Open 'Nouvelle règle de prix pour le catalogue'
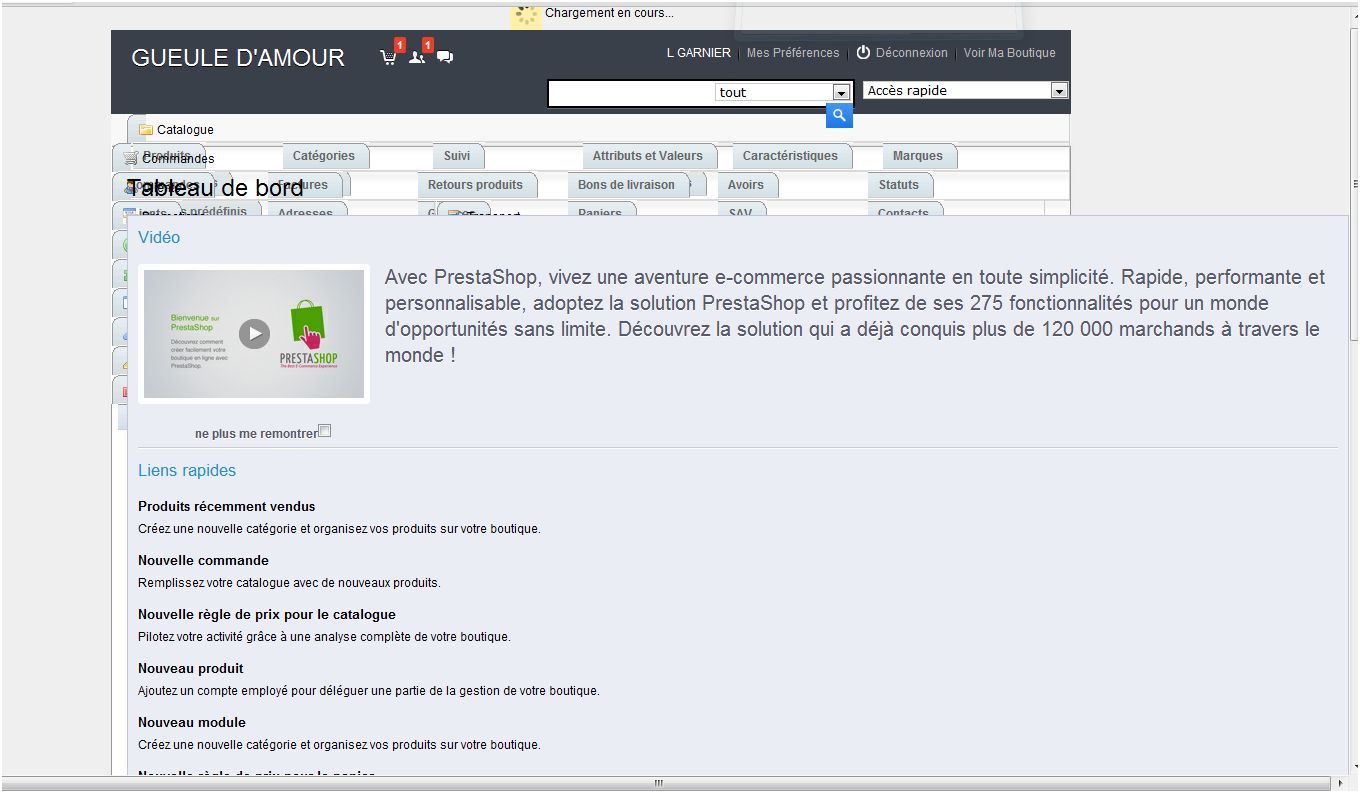The width and height of the screenshot is (1360, 793). coord(267,615)
